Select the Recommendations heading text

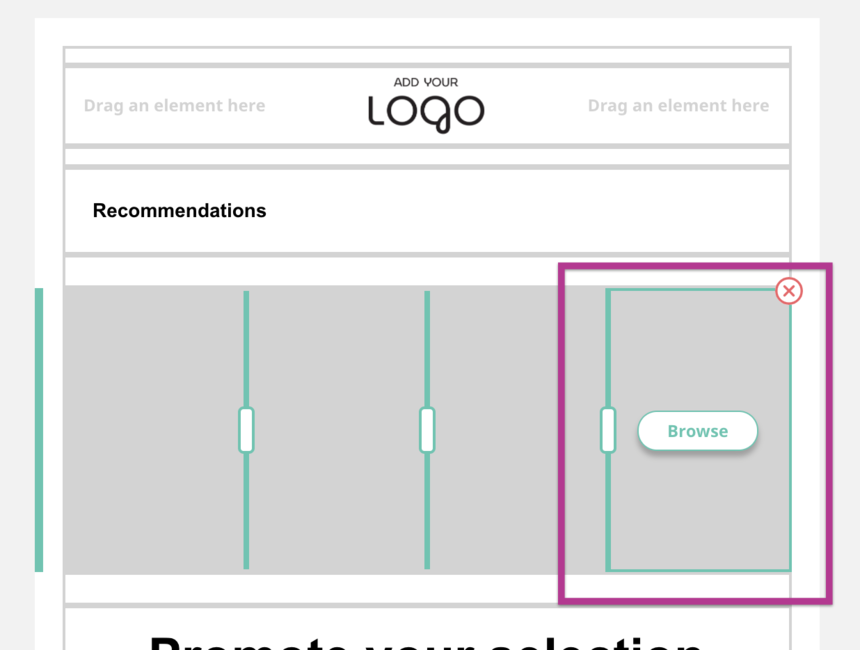(x=179, y=211)
